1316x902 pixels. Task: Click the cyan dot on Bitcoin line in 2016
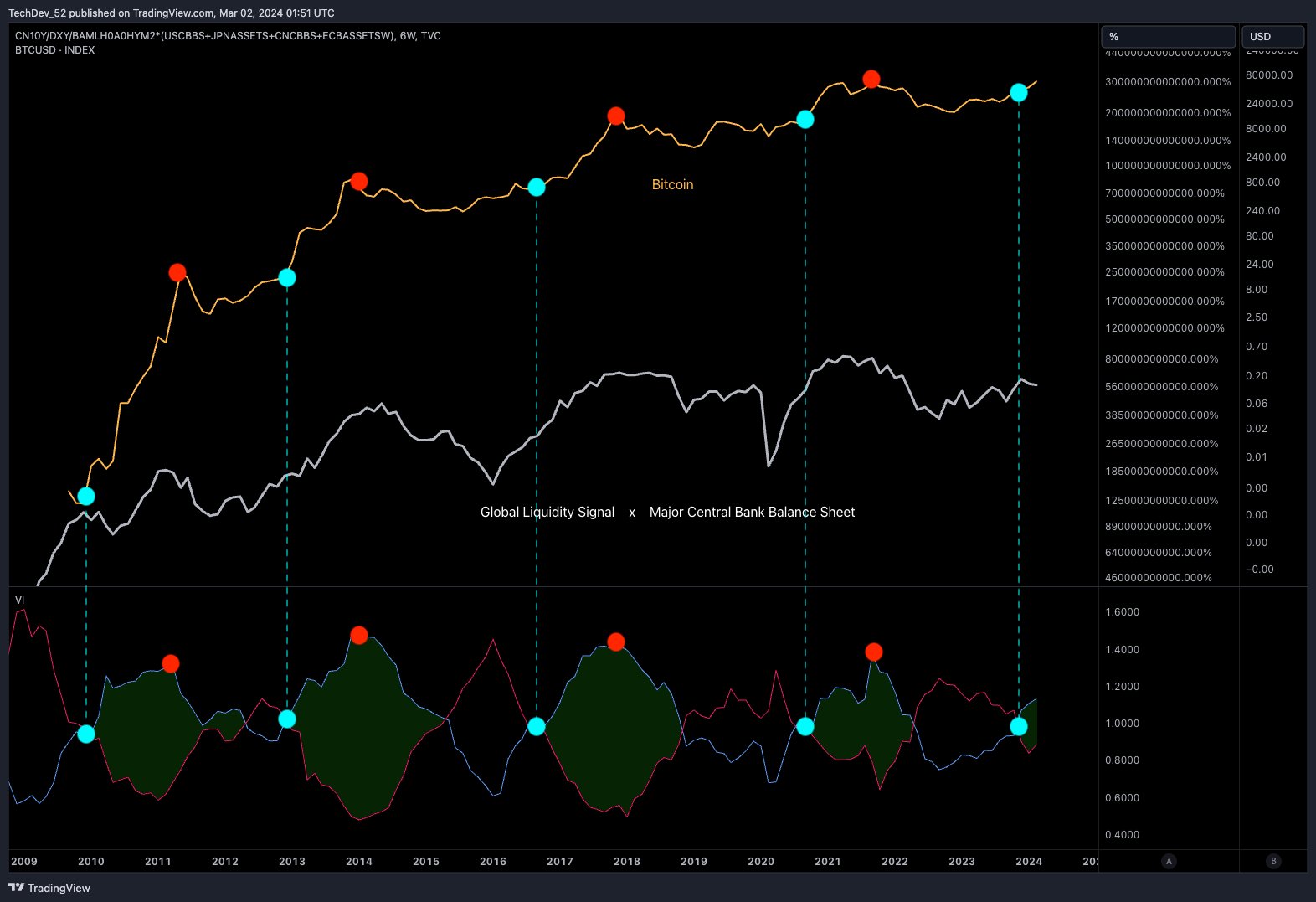point(536,187)
